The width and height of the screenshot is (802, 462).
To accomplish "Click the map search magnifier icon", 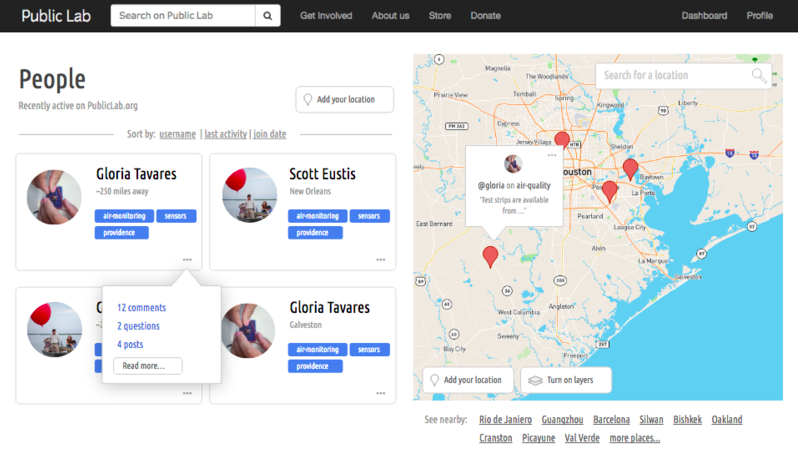I will pos(759,76).
